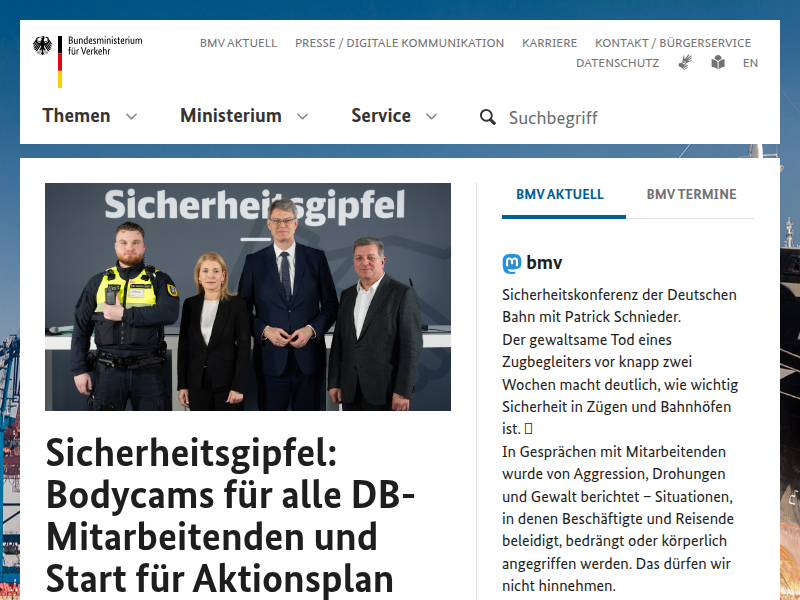Open the sign language (Gebärdensprache) icon
The image size is (800, 600).
point(685,62)
